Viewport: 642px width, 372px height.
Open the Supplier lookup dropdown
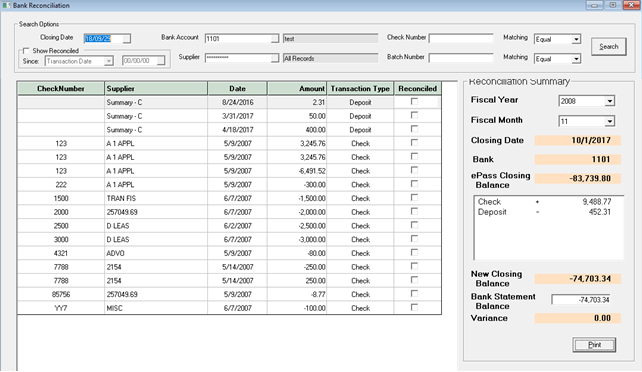click(275, 58)
